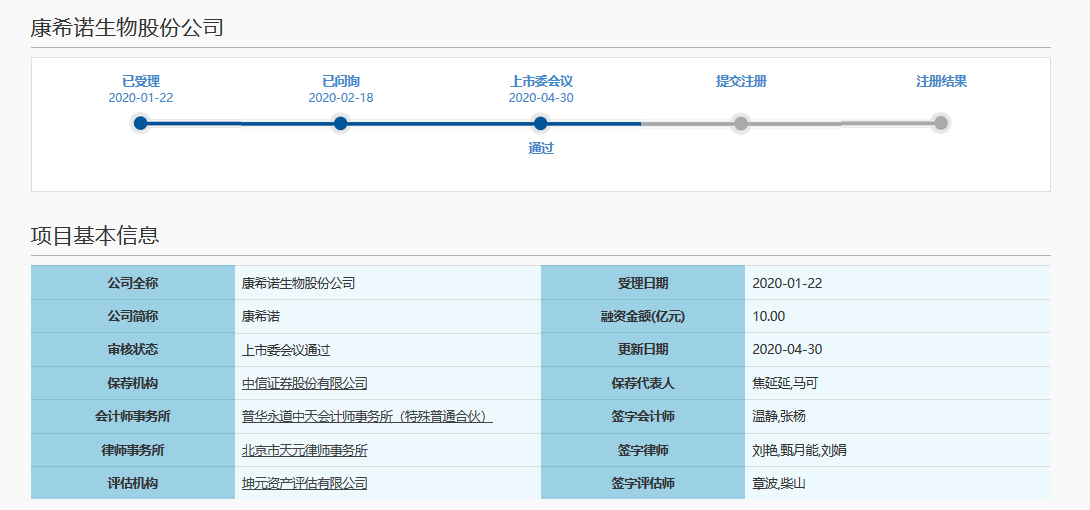Image resolution: width=1090 pixels, height=510 pixels.
Task: Click the 注册结果 gray timeline dot
Action: point(941,123)
